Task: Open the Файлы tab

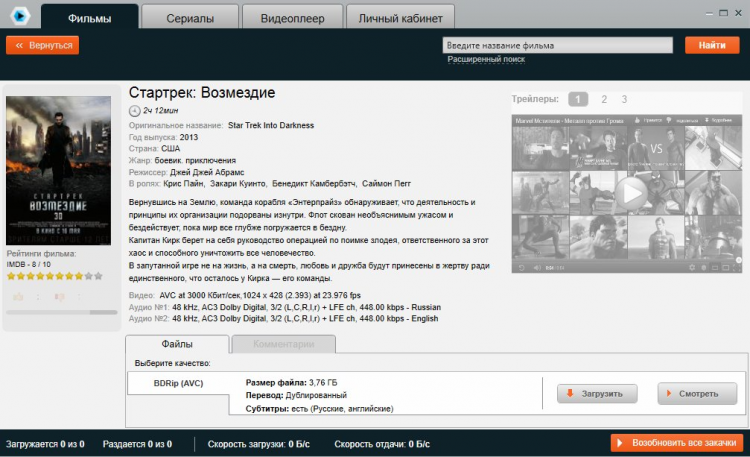Action: click(177, 344)
